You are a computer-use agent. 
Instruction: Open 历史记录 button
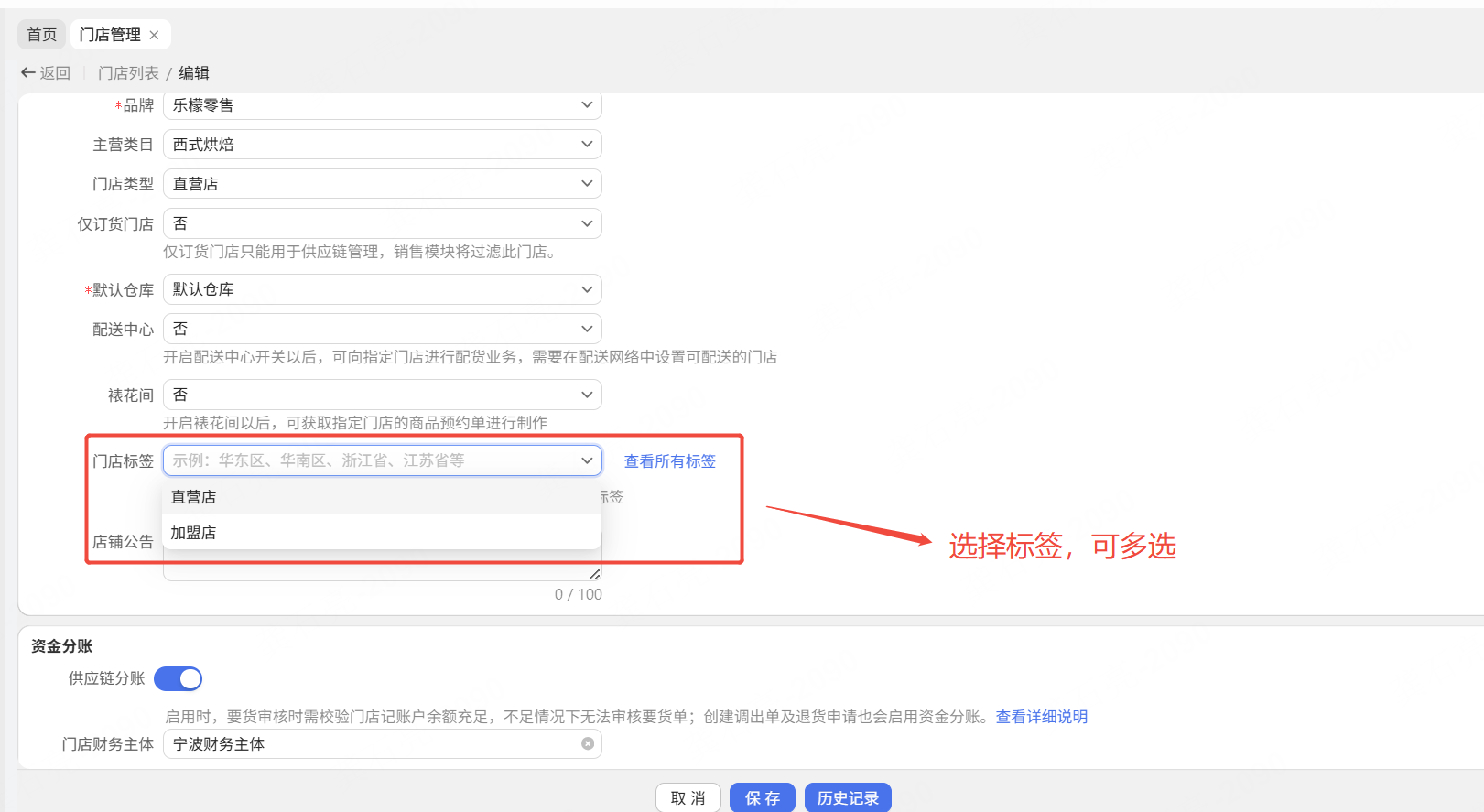click(848, 798)
